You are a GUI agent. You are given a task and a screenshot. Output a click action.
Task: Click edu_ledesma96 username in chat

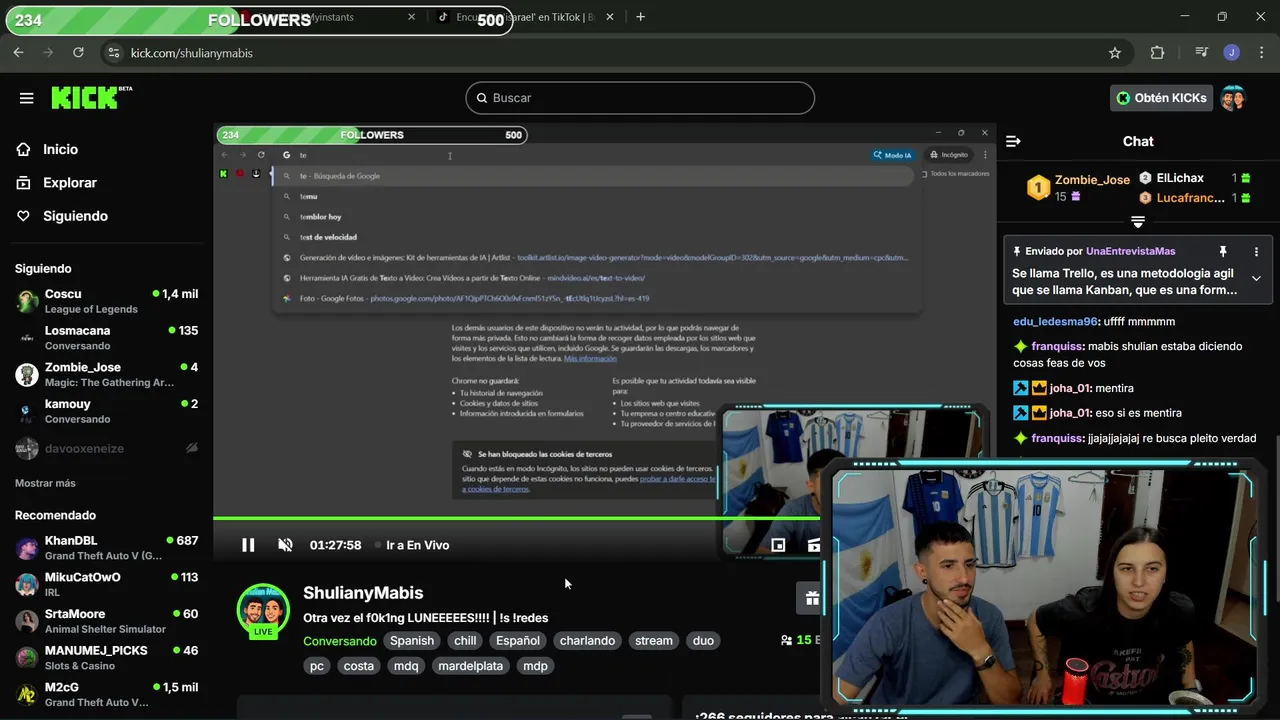(1055, 322)
